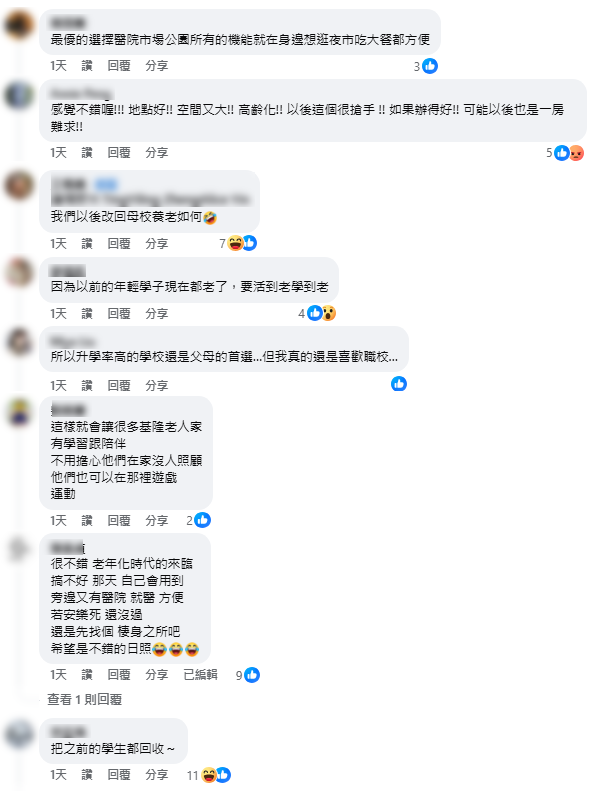The height and width of the screenshot is (791, 608).
Task: Open 已編輯 edit history label
Action: tap(200, 675)
